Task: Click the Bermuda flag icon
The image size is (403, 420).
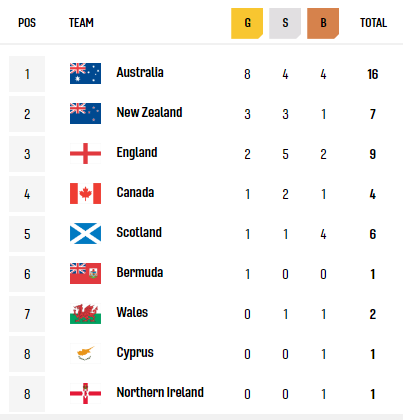Action: [x=85, y=273]
